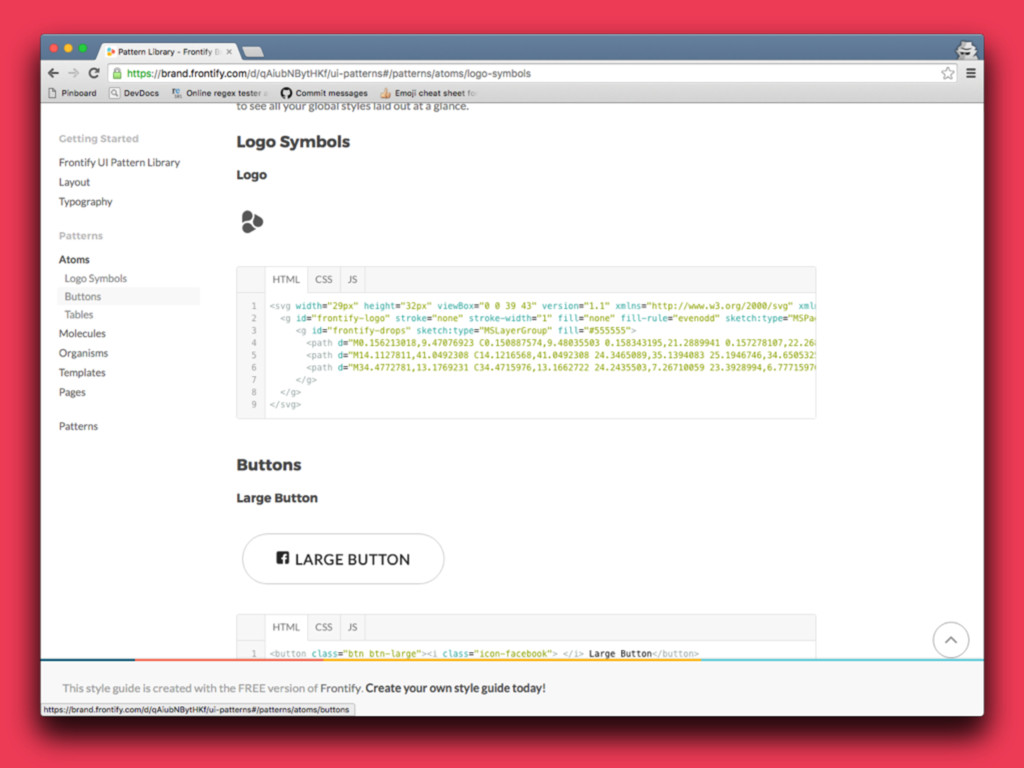
Task: Click the browser back arrow
Action: point(54,73)
